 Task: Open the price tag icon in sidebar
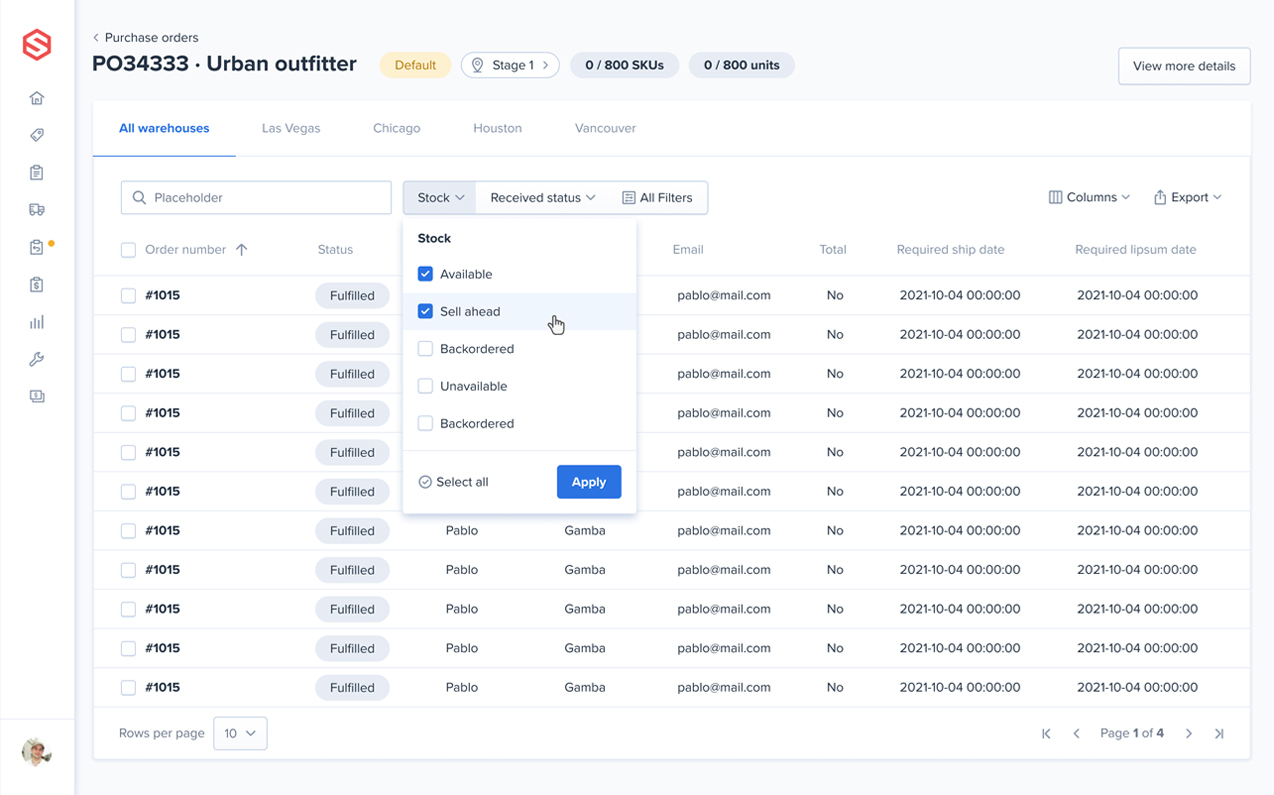point(37,135)
